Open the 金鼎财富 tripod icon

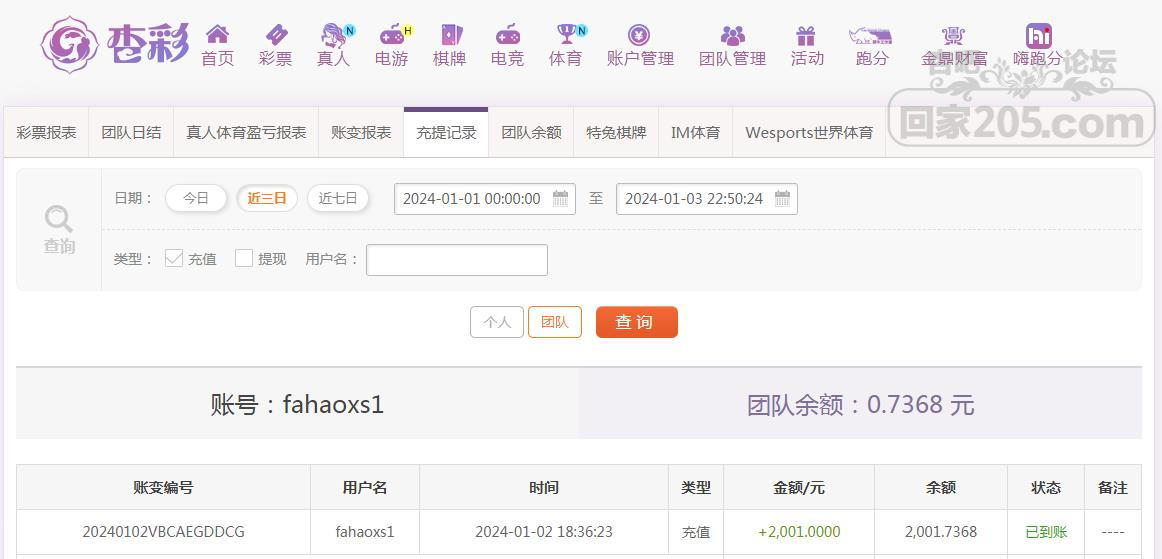click(954, 35)
